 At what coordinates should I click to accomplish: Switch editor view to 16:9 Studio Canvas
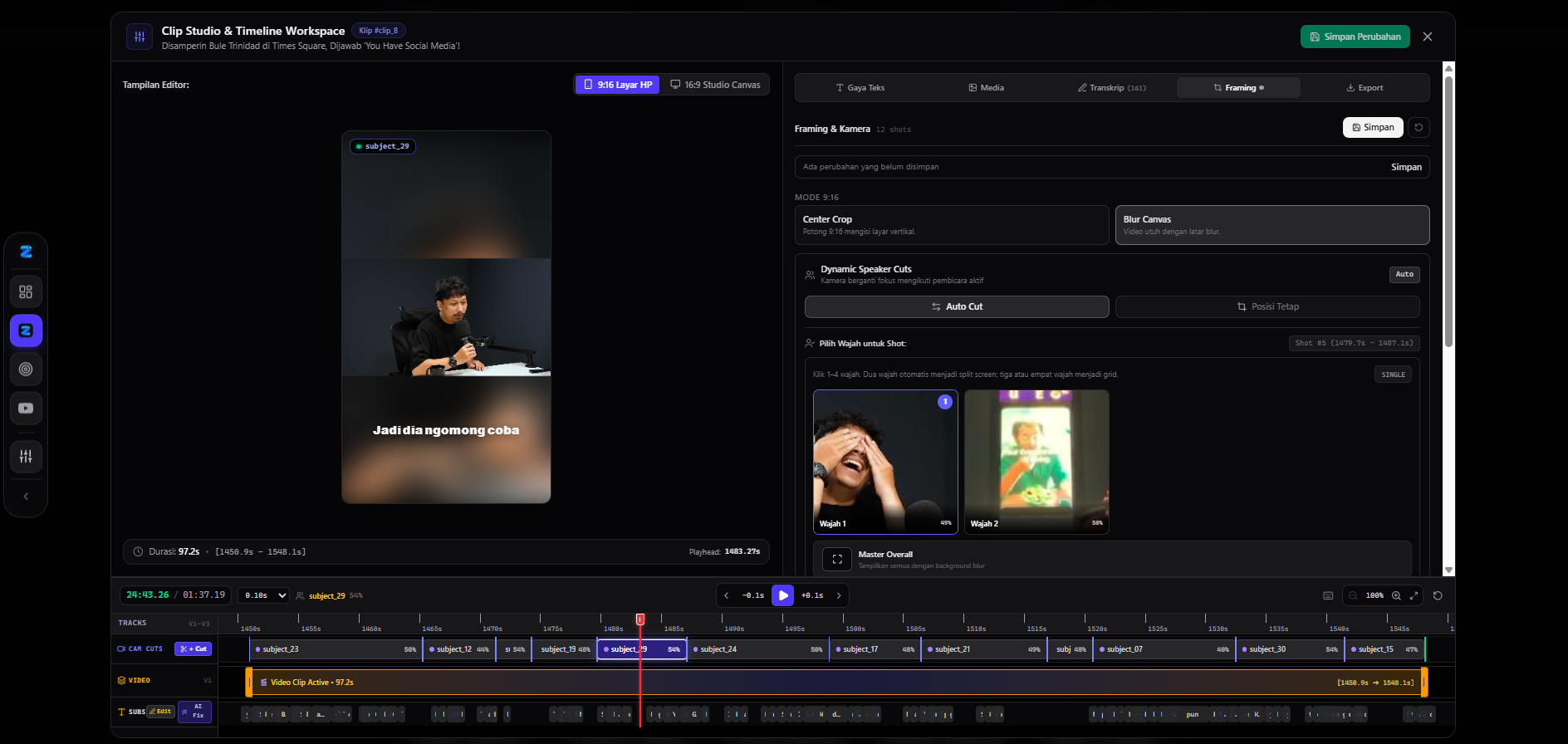715,85
